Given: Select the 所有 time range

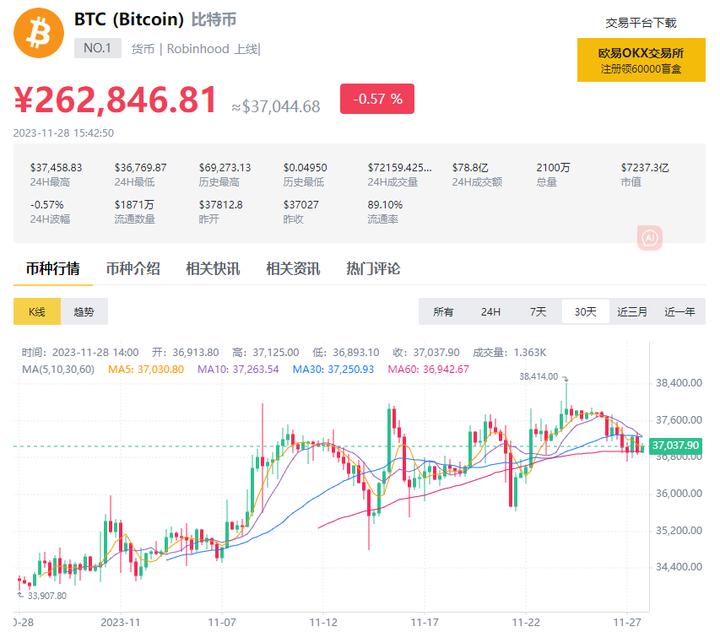Looking at the screenshot, I should coord(443,312).
